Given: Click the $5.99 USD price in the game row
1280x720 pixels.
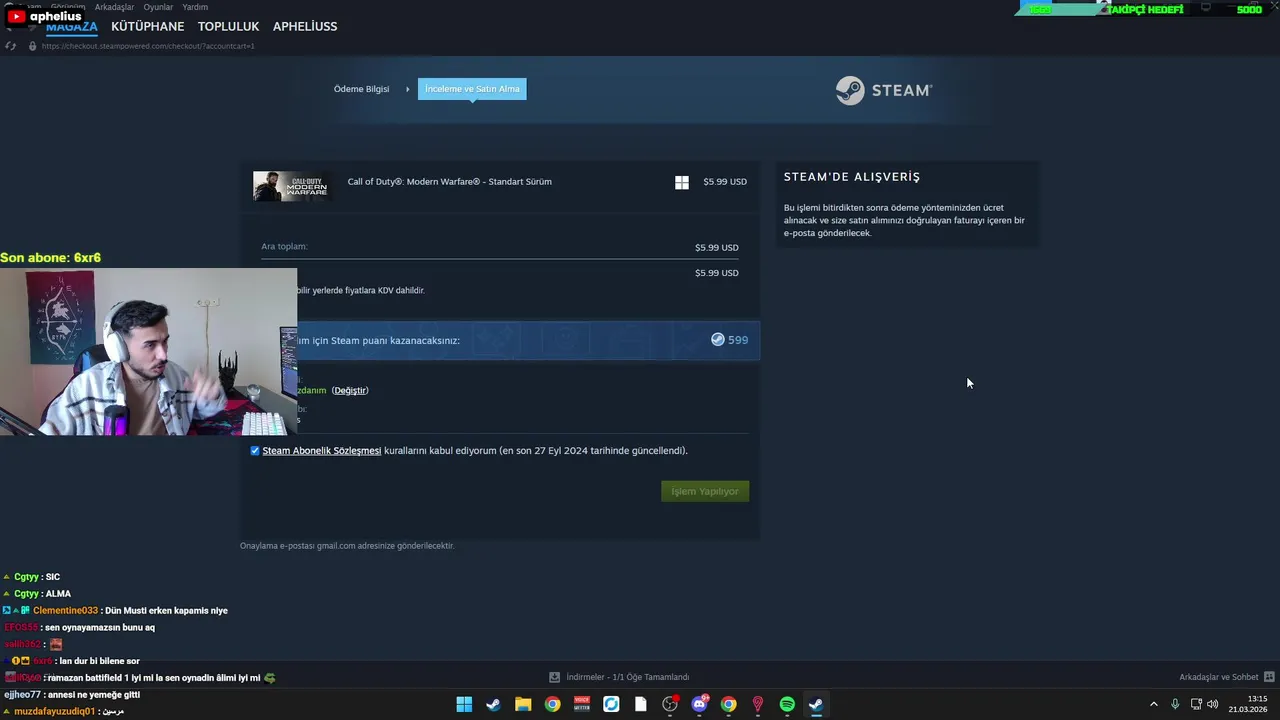Looking at the screenshot, I should [725, 182].
